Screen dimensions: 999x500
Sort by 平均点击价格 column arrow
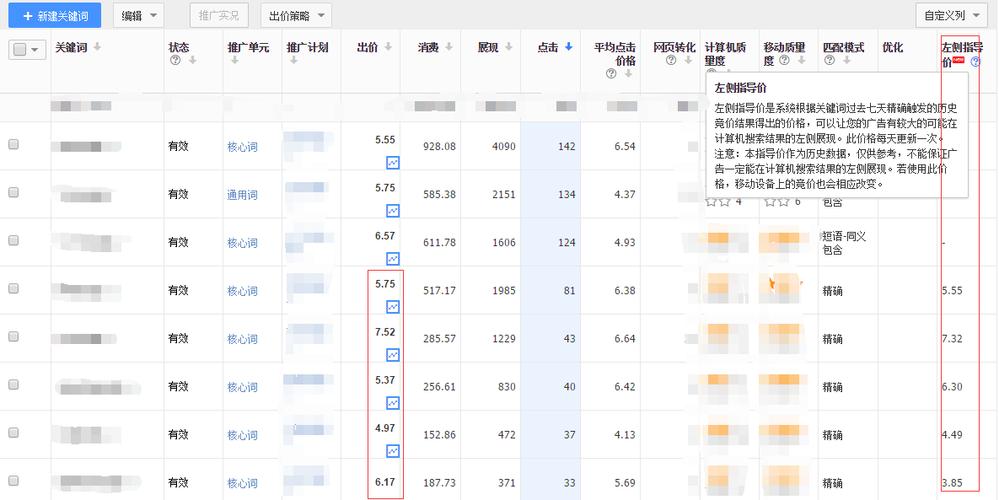click(x=628, y=74)
